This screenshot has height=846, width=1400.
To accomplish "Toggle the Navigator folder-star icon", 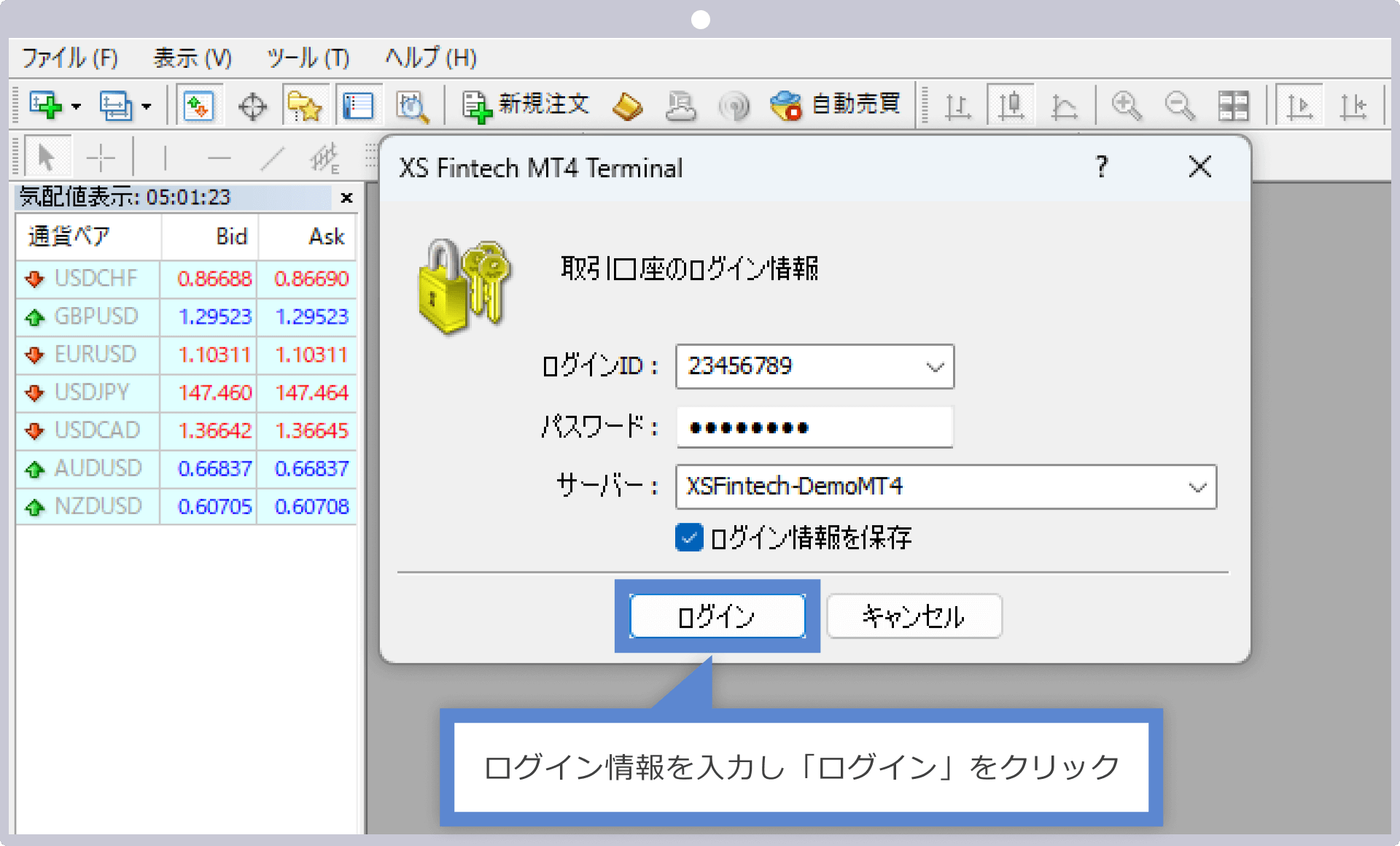I will coord(305,106).
